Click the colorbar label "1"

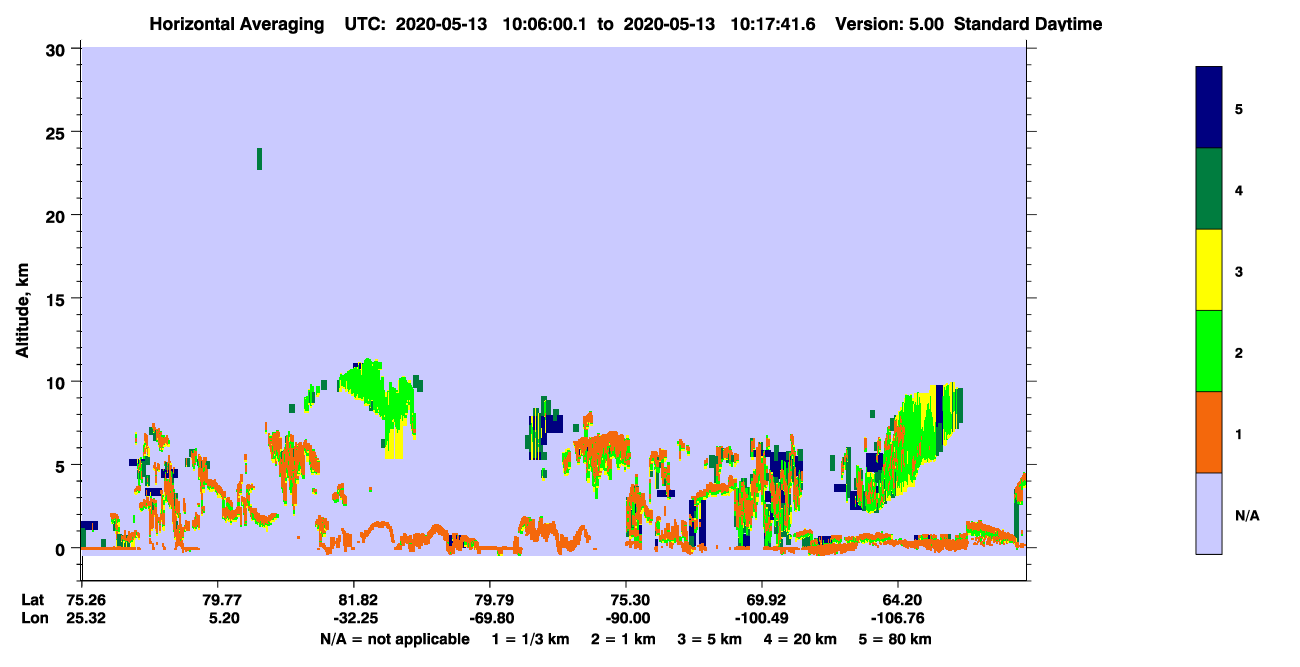1239,434
